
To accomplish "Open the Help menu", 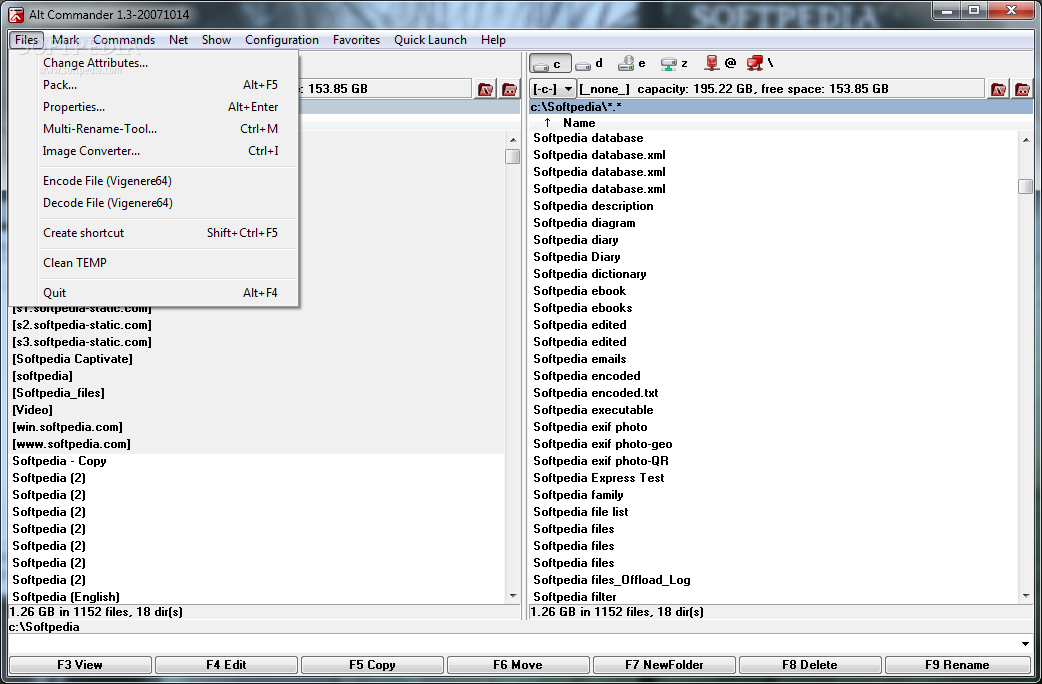I will pyautogui.click(x=493, y=40).
